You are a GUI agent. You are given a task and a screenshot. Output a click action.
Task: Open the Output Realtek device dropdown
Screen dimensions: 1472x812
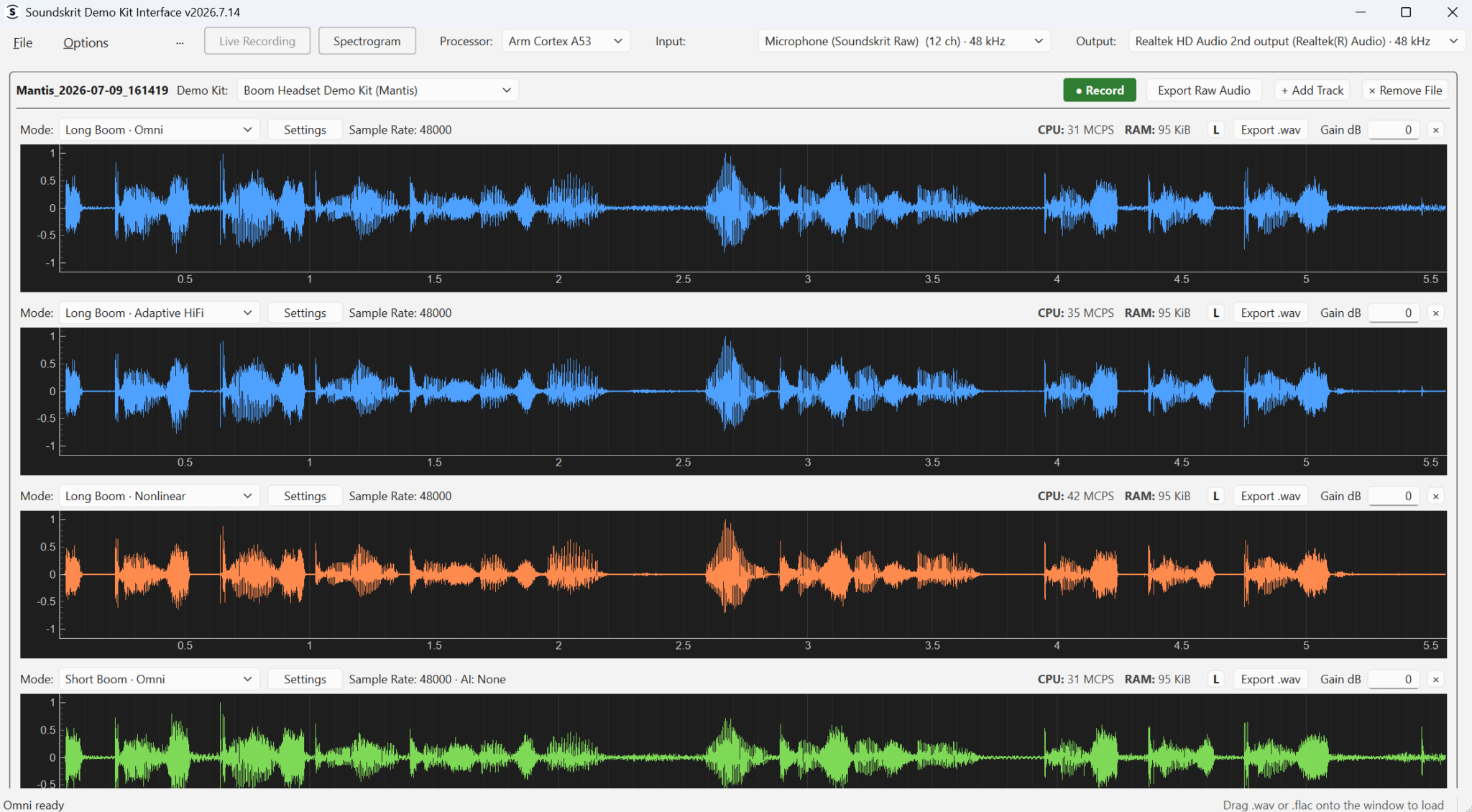click(1297, 41)
